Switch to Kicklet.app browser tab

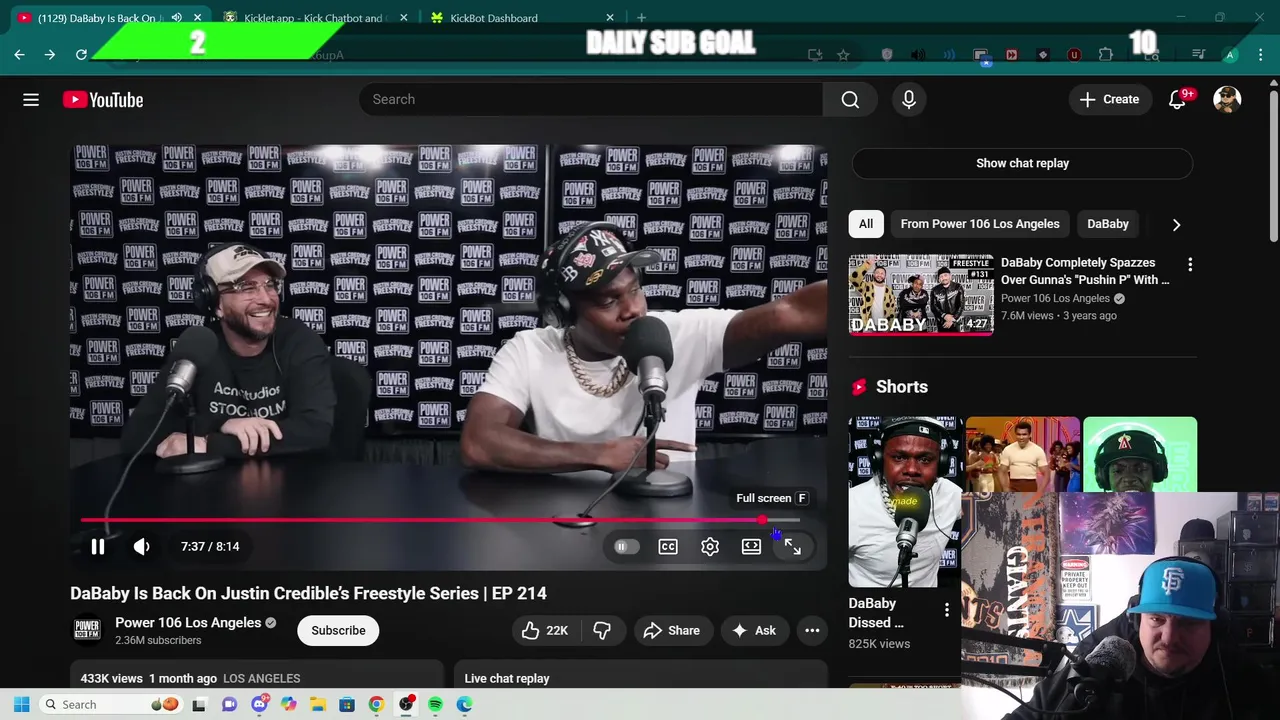pyautogui.click(x=313, y=18)
